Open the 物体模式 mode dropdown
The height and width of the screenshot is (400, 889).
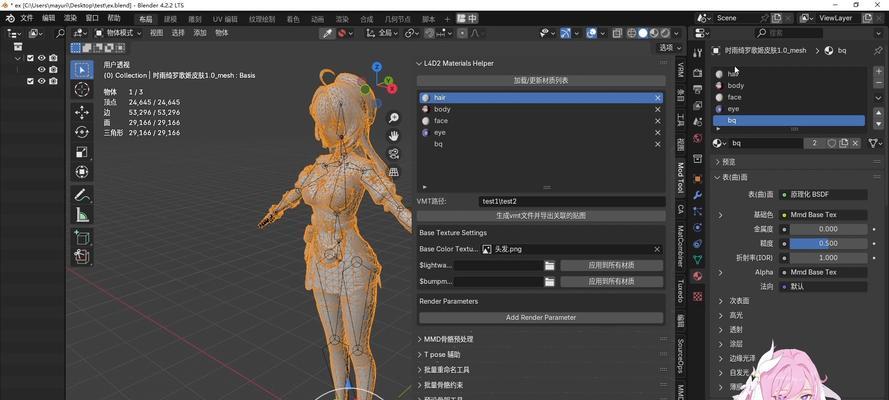118,33
